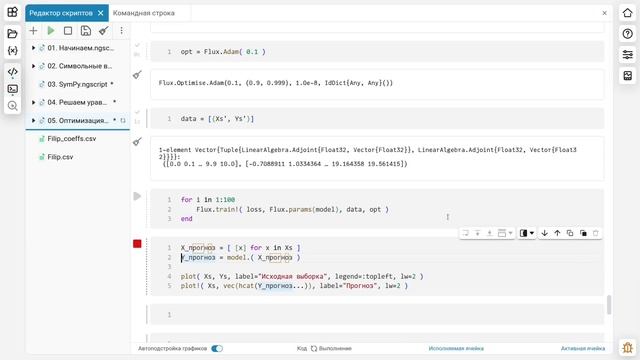
Task: Open the variables {x} panel
Action: click(12, 51)
